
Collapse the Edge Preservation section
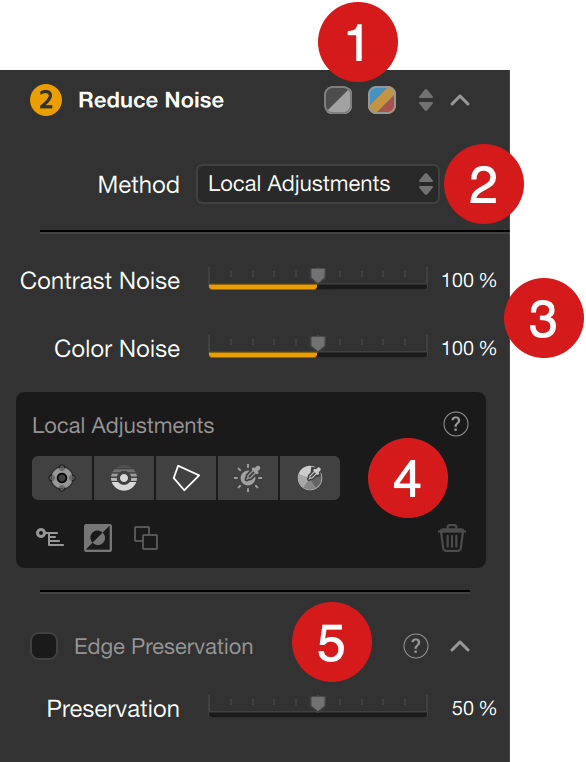(x=460, y=646)
